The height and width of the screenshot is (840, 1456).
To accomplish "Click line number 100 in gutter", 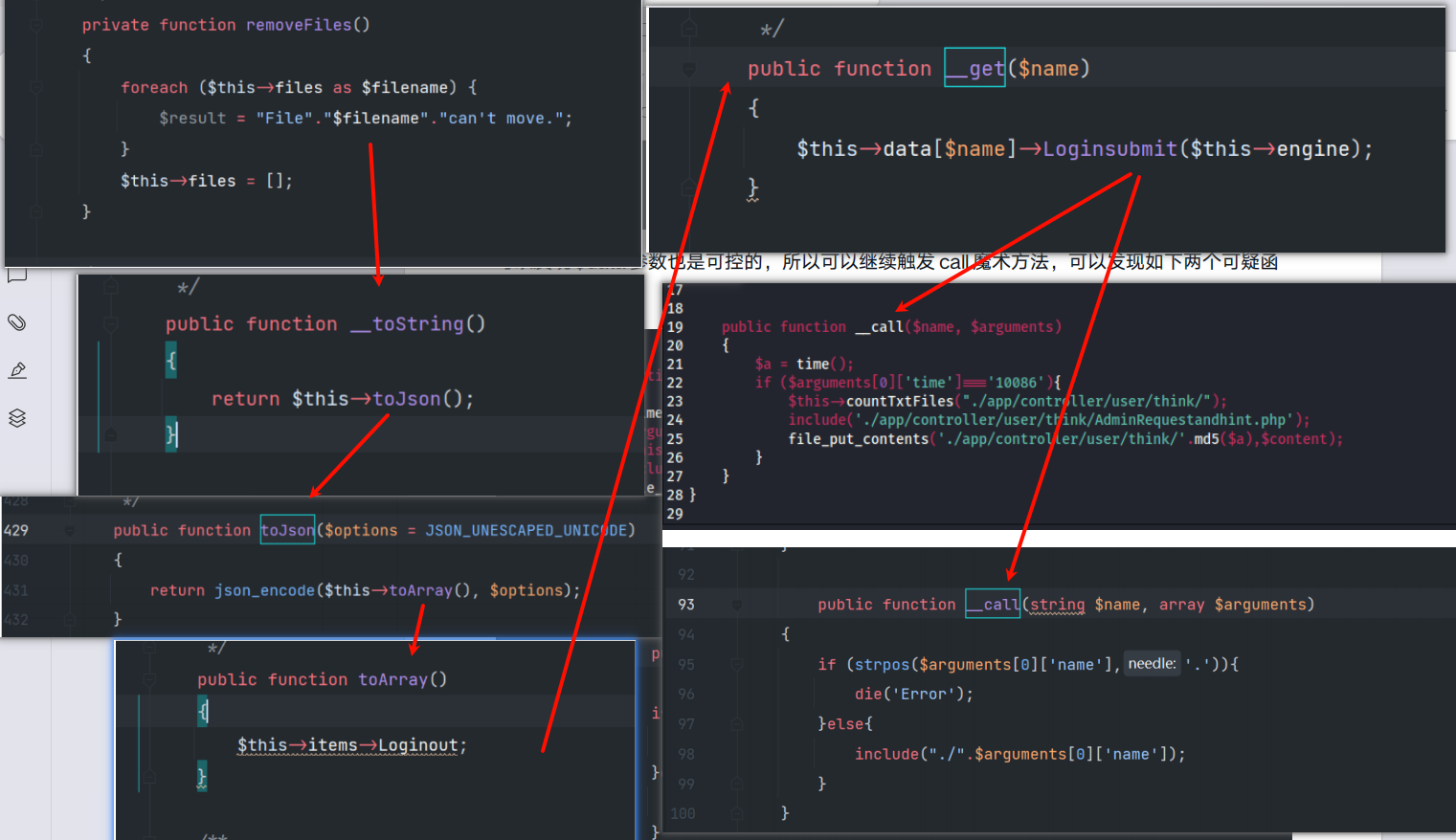I will coord(683,813).
